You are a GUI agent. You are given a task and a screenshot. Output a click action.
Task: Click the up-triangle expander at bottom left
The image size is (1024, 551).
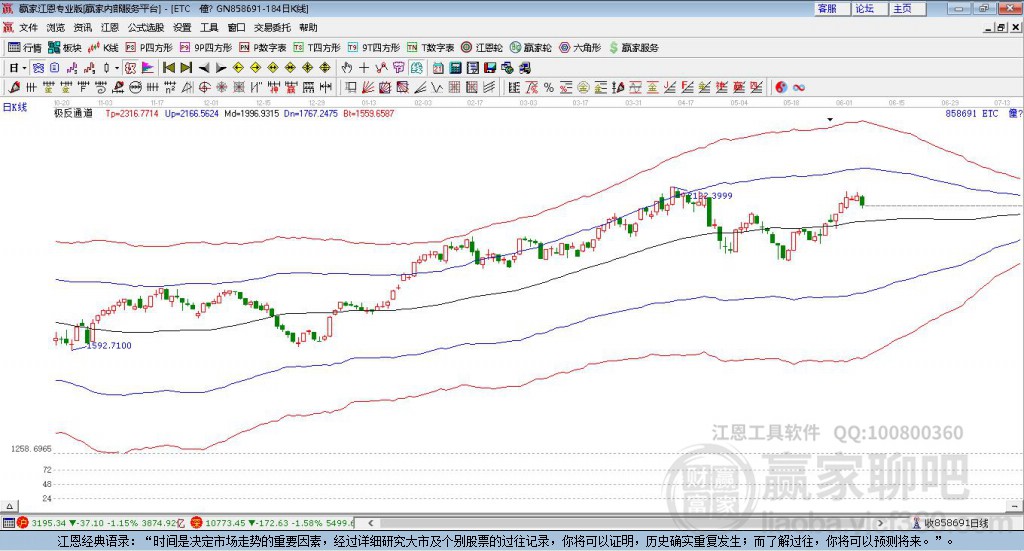(x=9, y=506)
